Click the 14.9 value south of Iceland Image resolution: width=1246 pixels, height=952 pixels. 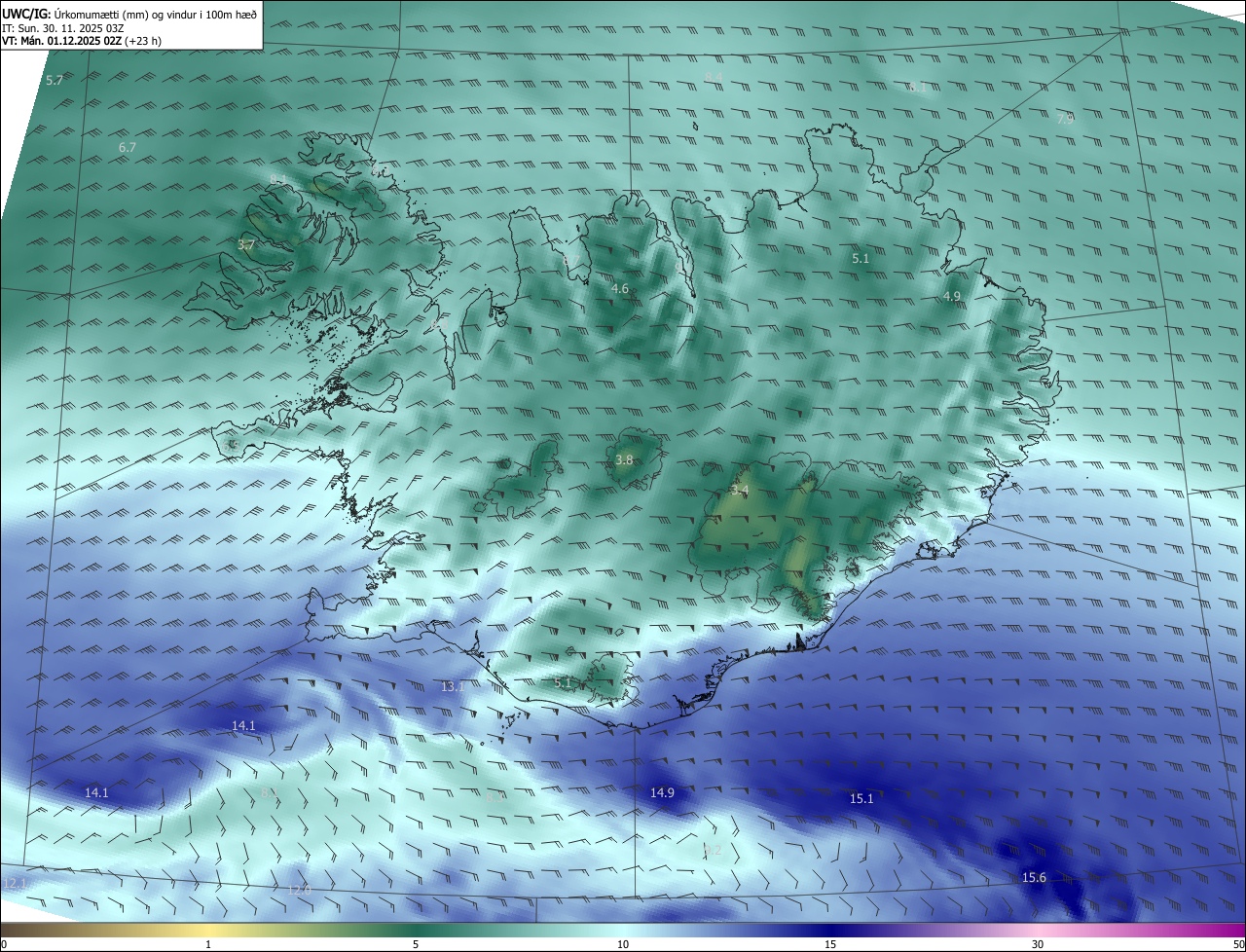[662, 792]
